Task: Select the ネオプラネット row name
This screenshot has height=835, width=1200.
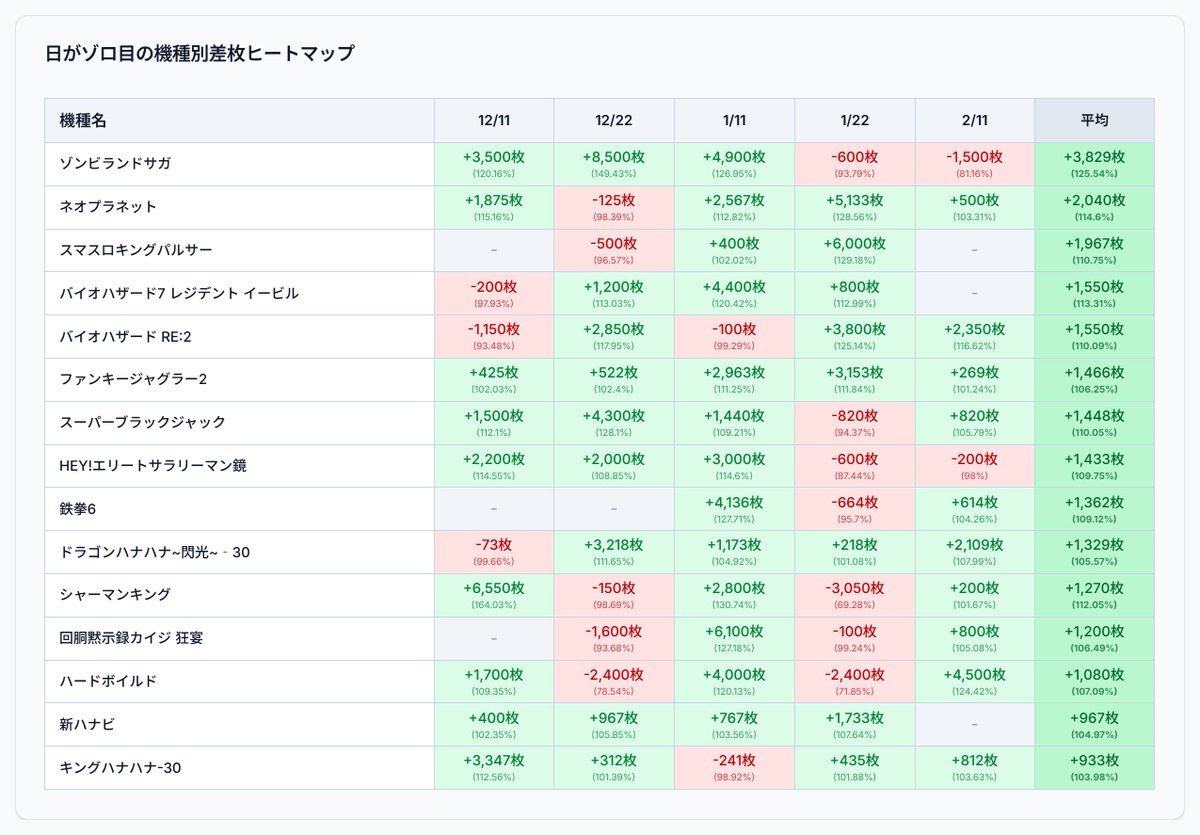Action: (x=108, y=206)
